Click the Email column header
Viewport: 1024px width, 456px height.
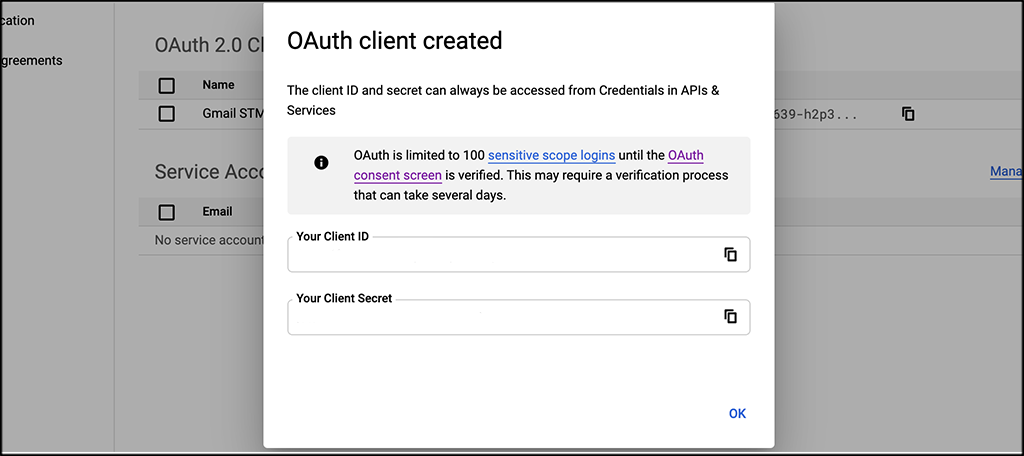pyautogui.click(x=217, y=212)
